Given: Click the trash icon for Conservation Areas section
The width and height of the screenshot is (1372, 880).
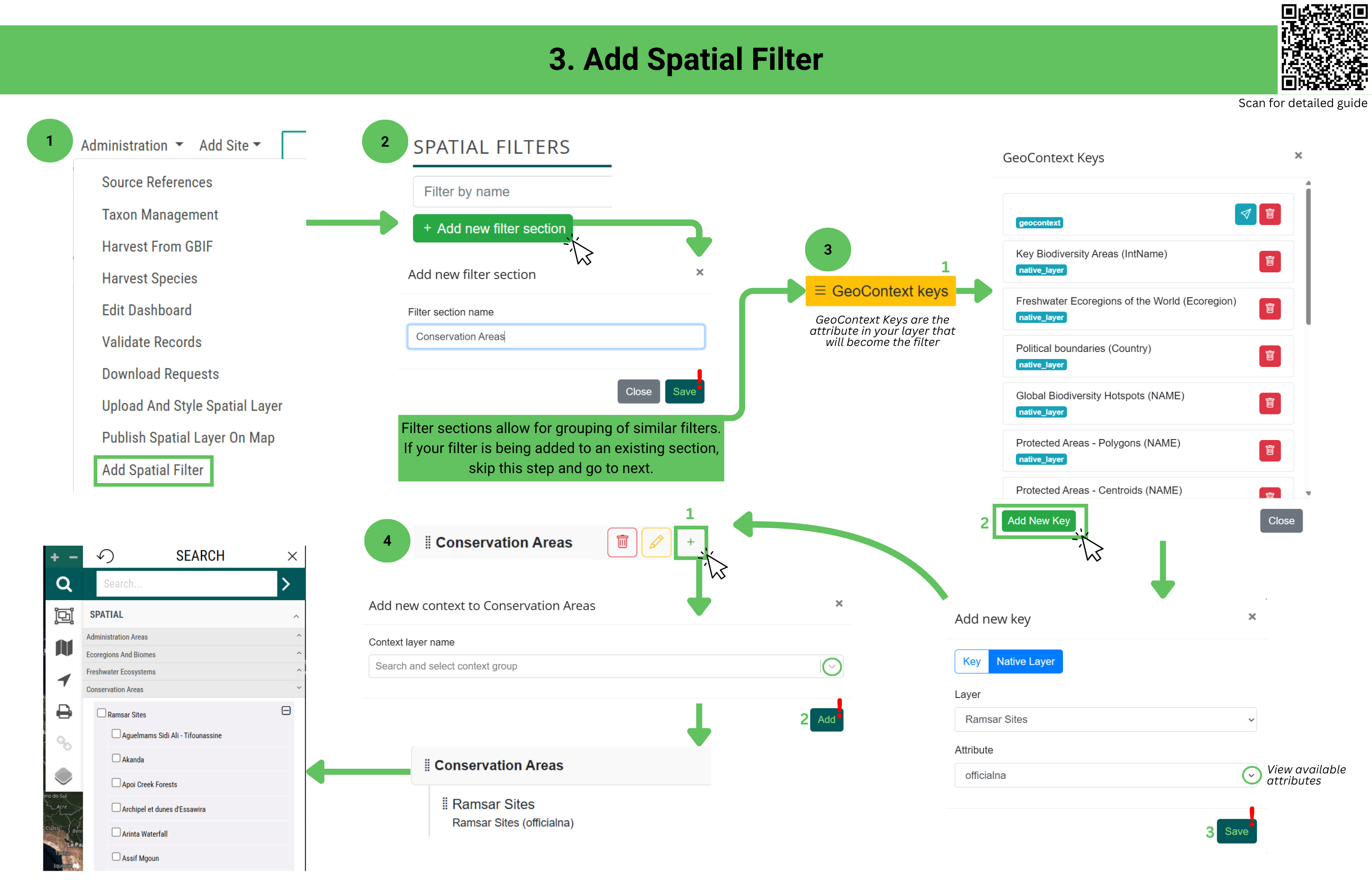Looking at the screenshot, I should coord(622,542).
